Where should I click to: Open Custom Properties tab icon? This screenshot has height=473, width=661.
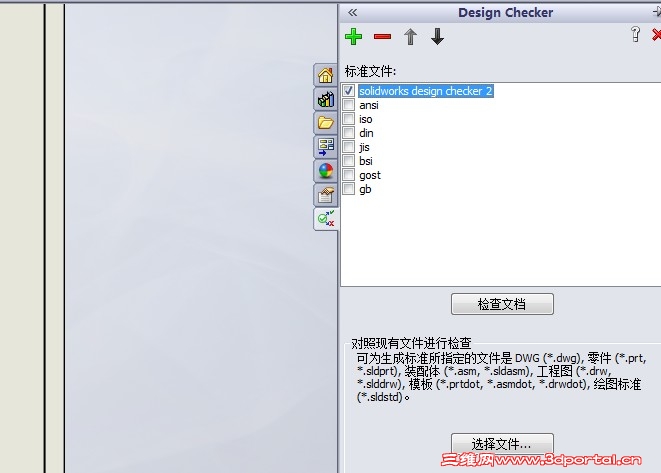(325, 195)
